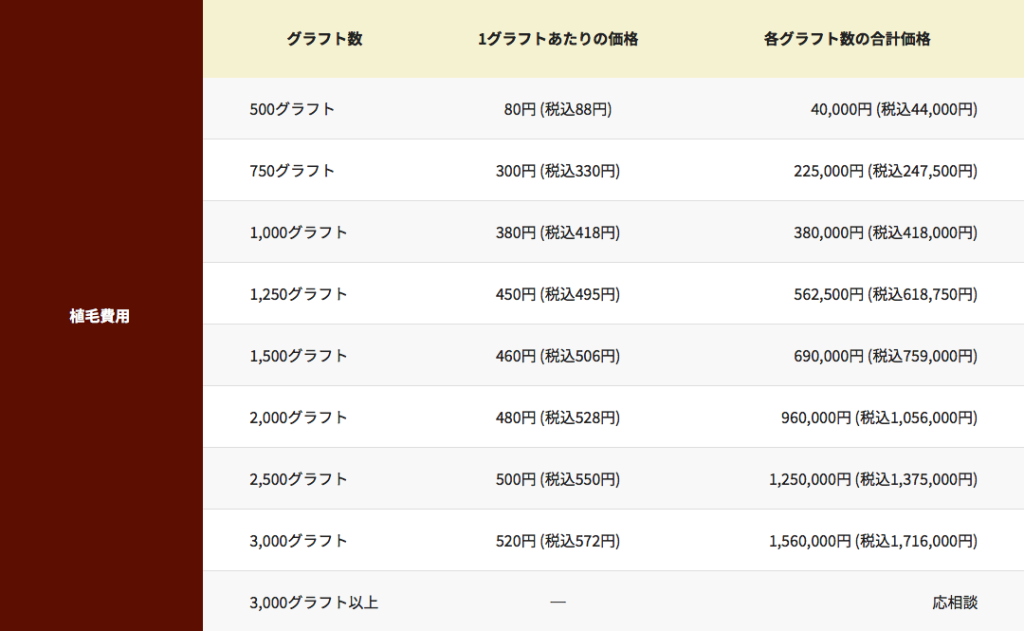Click the 40,000円 (税込44,000円) total price
This screenshot has width=1024, height=631.
(893, 109)
